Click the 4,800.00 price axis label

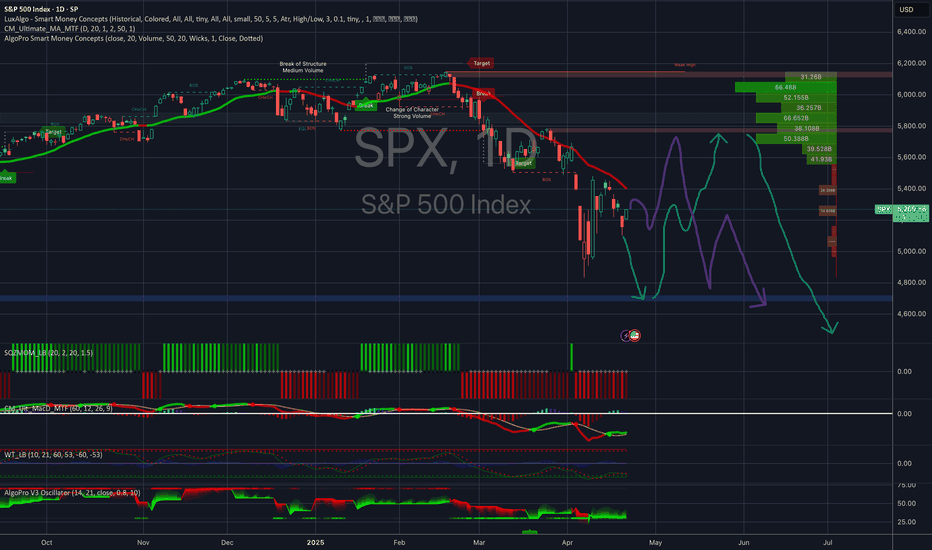(911, 283)
